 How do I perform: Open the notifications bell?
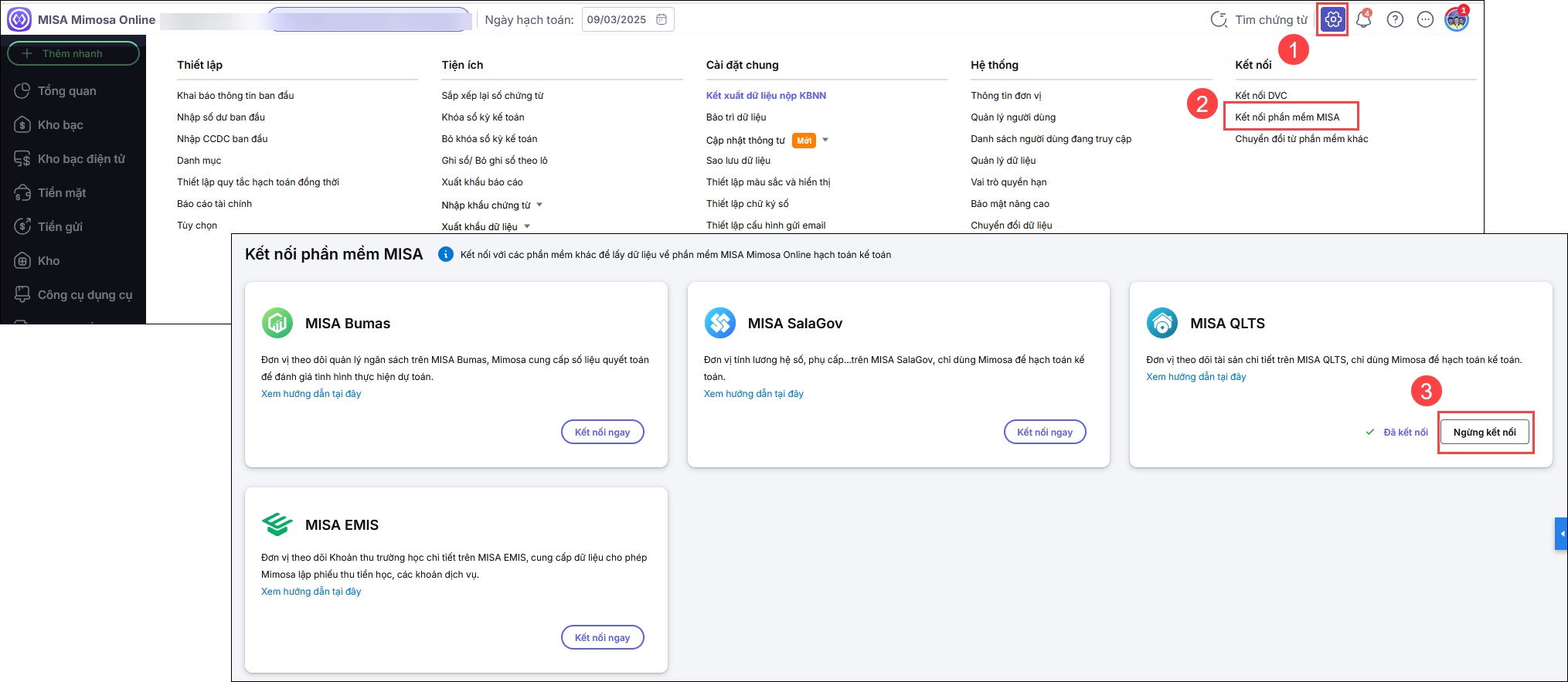[x=1364, y=20]
